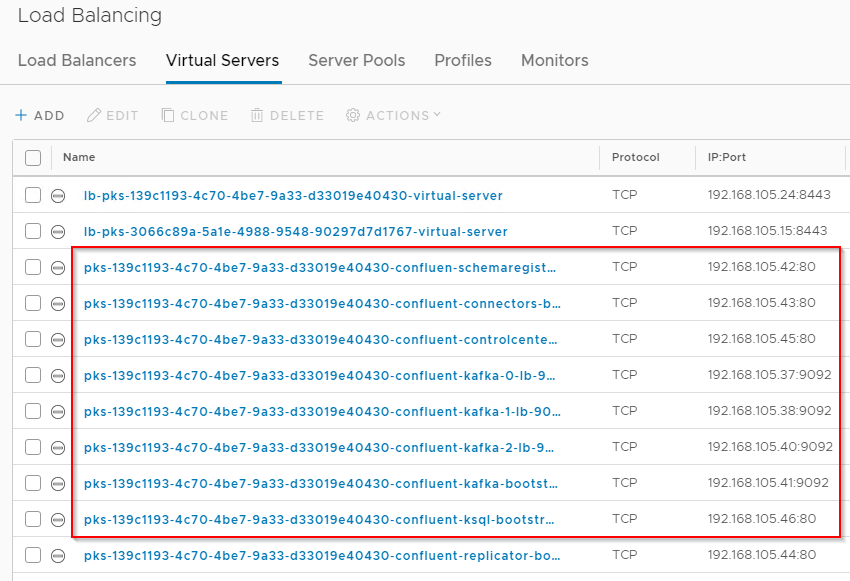Open the Server Pools tab

pyautogui.click(x=357, y=60)
